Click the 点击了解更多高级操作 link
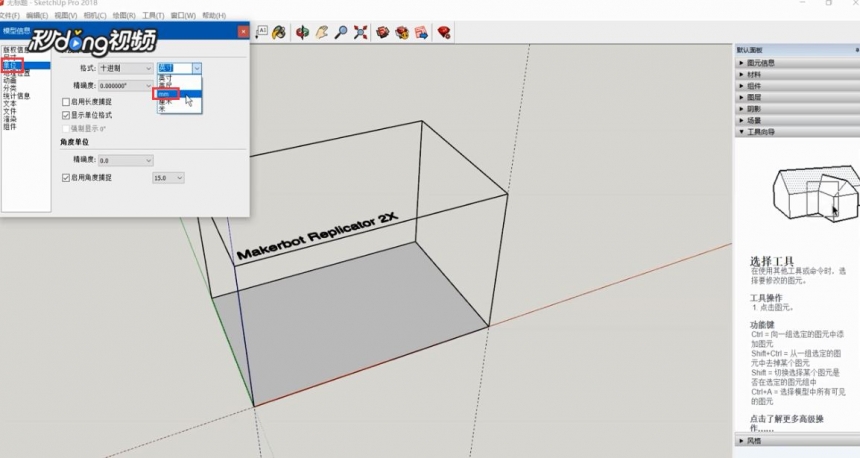The image size is (860, 458). pyautogui.click(x=787, y=423)
